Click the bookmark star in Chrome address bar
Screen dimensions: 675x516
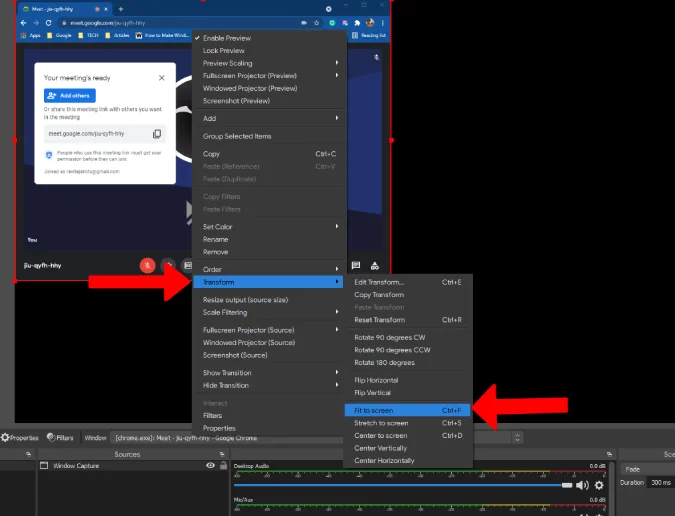[316, 23]
